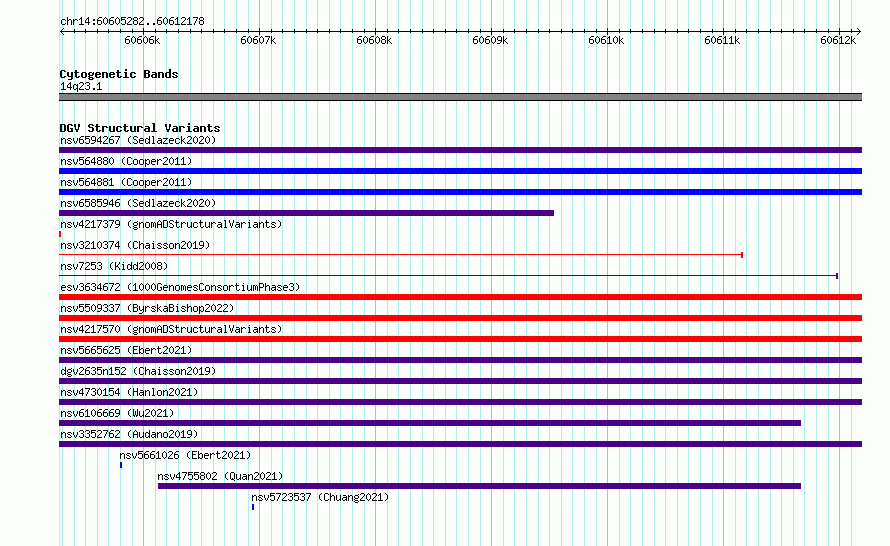Open nsv4217570 (gnomADStructuralVariants) label
This screenshot has height=546, width=890.
[171, 329]
